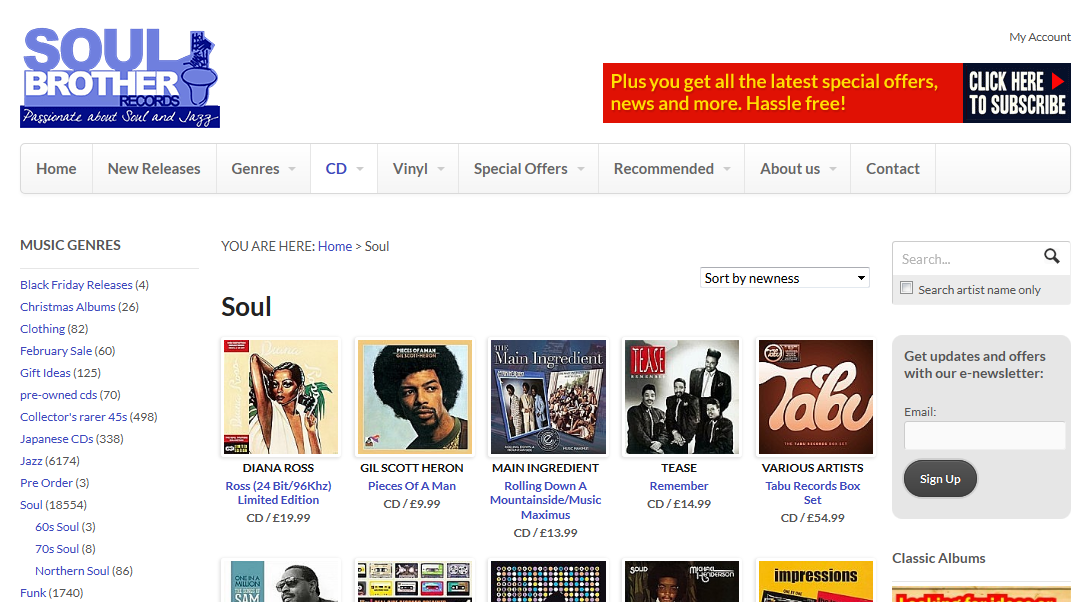The image size is (1091, 602).
Task: Focus the newsletter Email field
Action: click(x=984, y=436)
